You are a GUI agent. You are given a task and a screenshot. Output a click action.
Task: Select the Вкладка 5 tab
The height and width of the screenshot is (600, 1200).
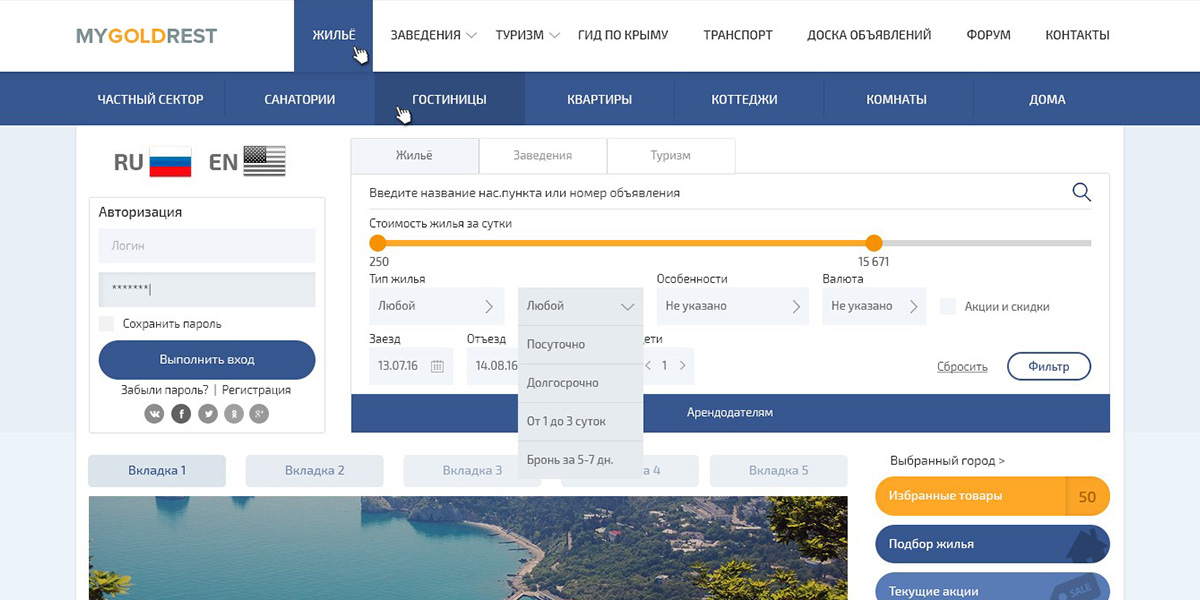point(778,470)
